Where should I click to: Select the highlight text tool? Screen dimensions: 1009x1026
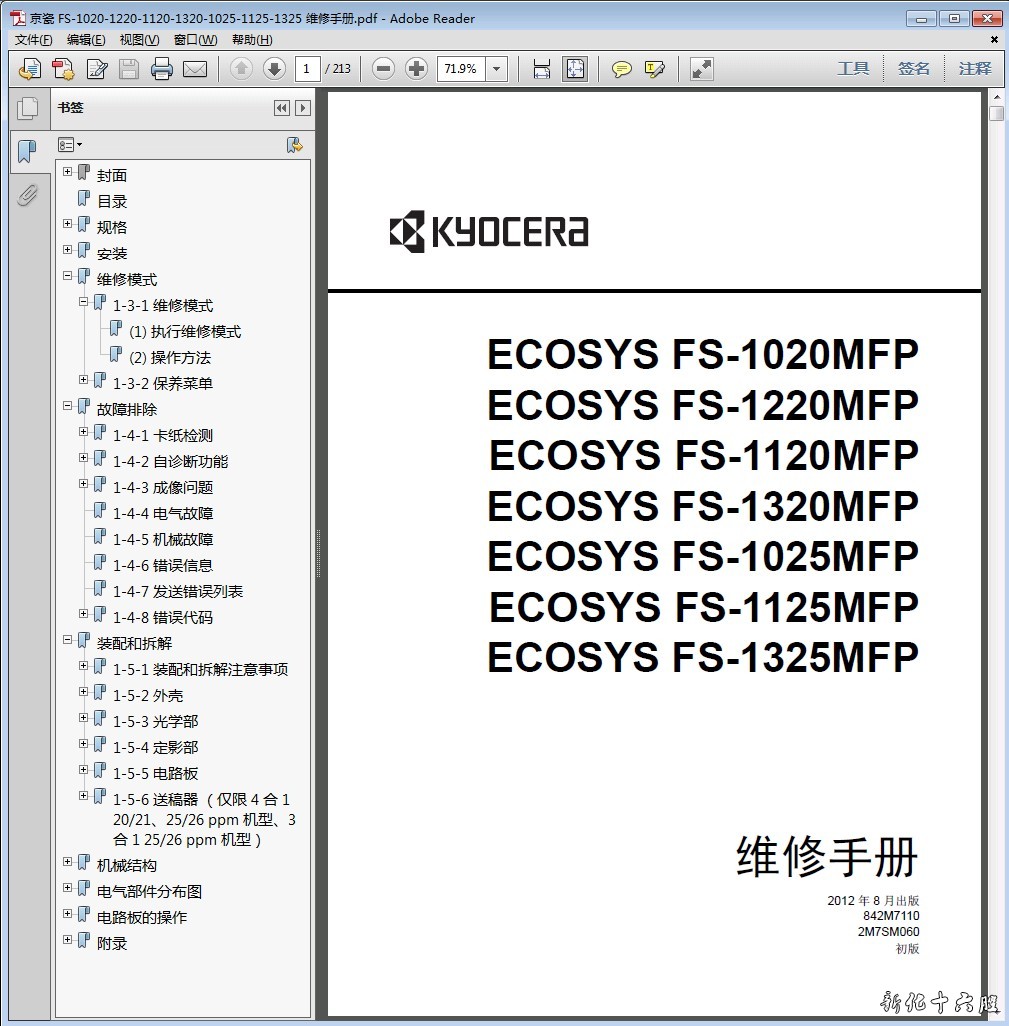coord(655,69)
